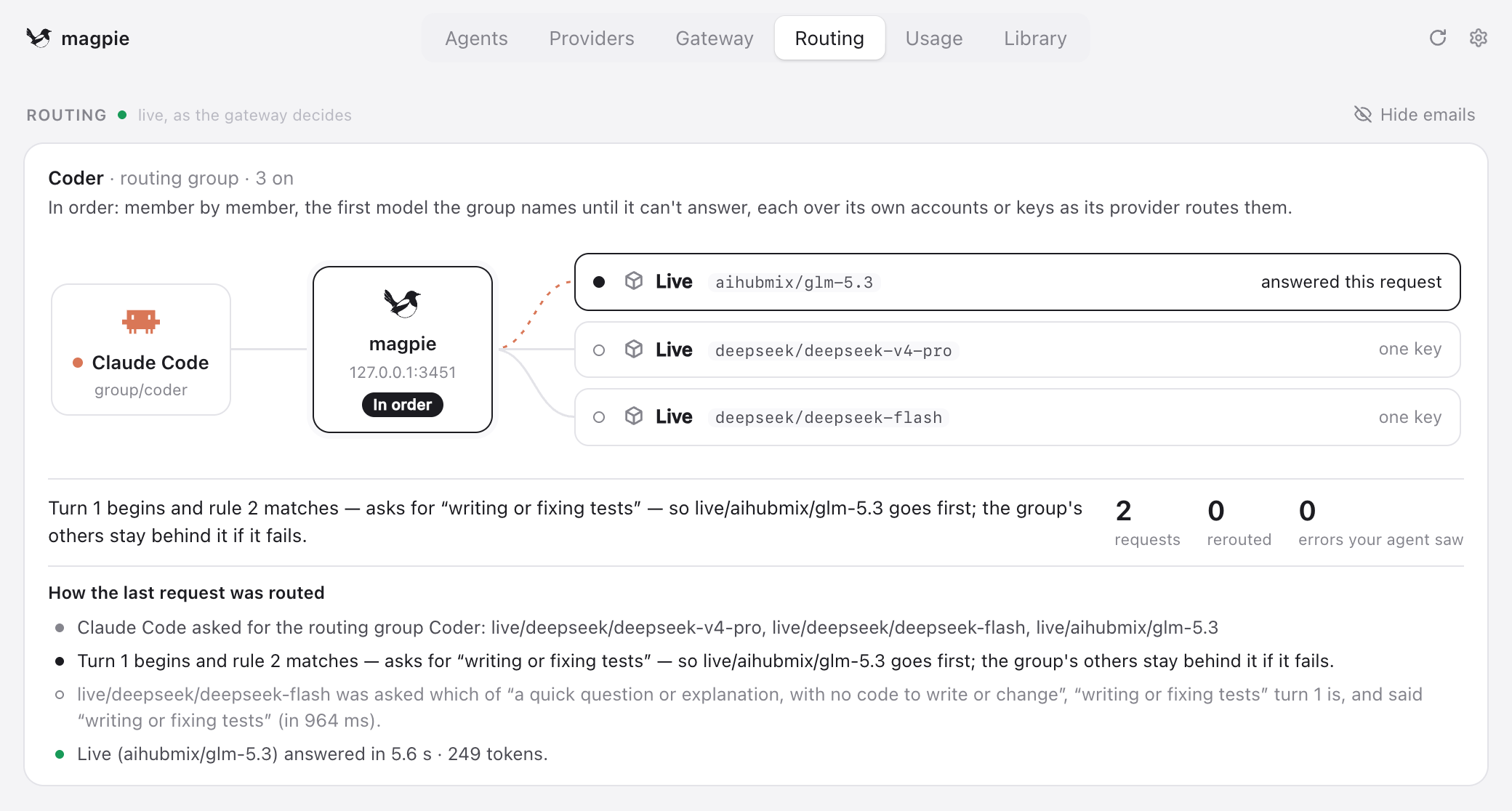
Task: Click the magpie bird icon in gateway node
Action: (402, 303)
